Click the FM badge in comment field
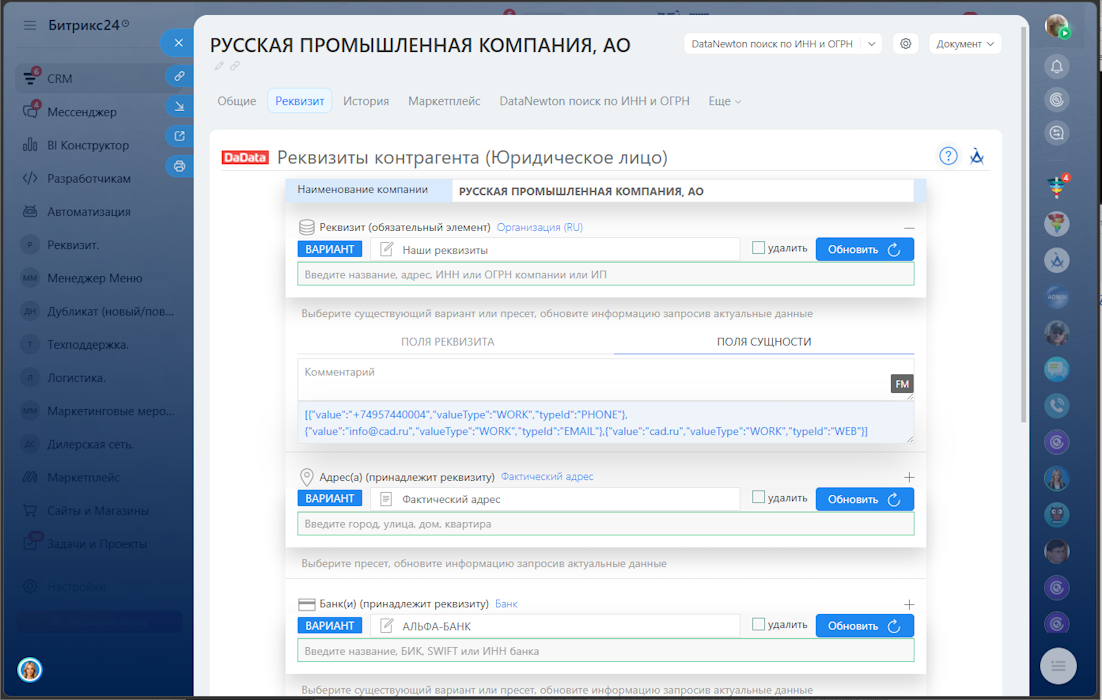Viewport: 1102px width, 700px height. (902, 384)
